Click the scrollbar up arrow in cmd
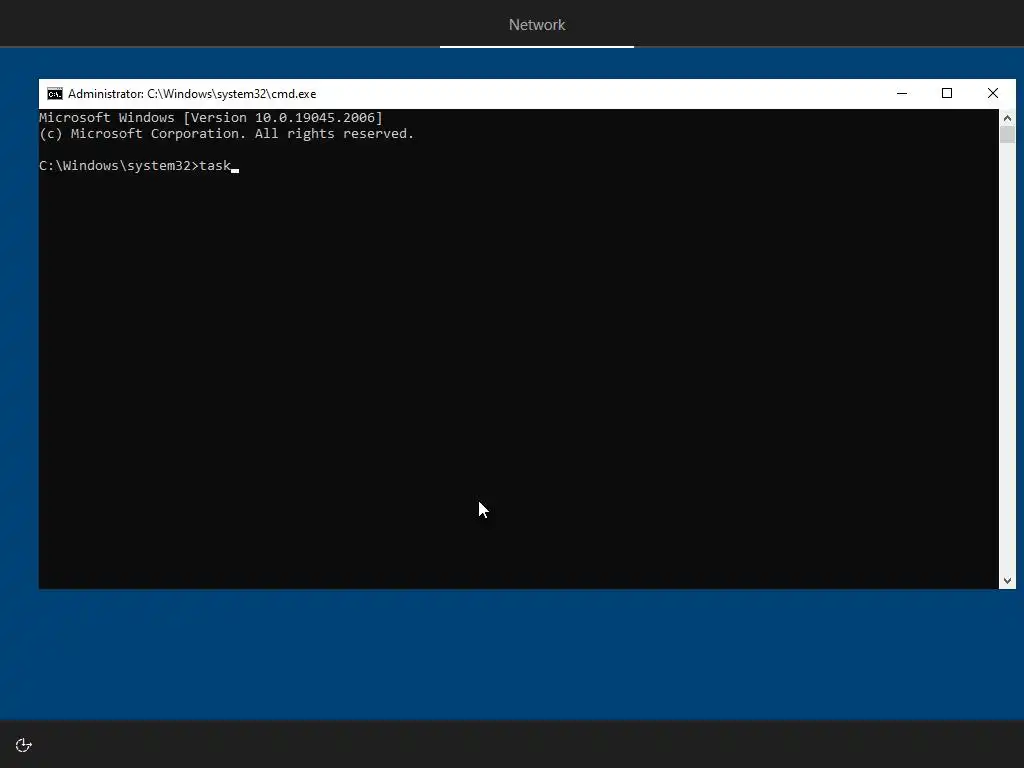Image resolution: width=1024 pixels, height=768 pixels. (x=1007, y=118)
